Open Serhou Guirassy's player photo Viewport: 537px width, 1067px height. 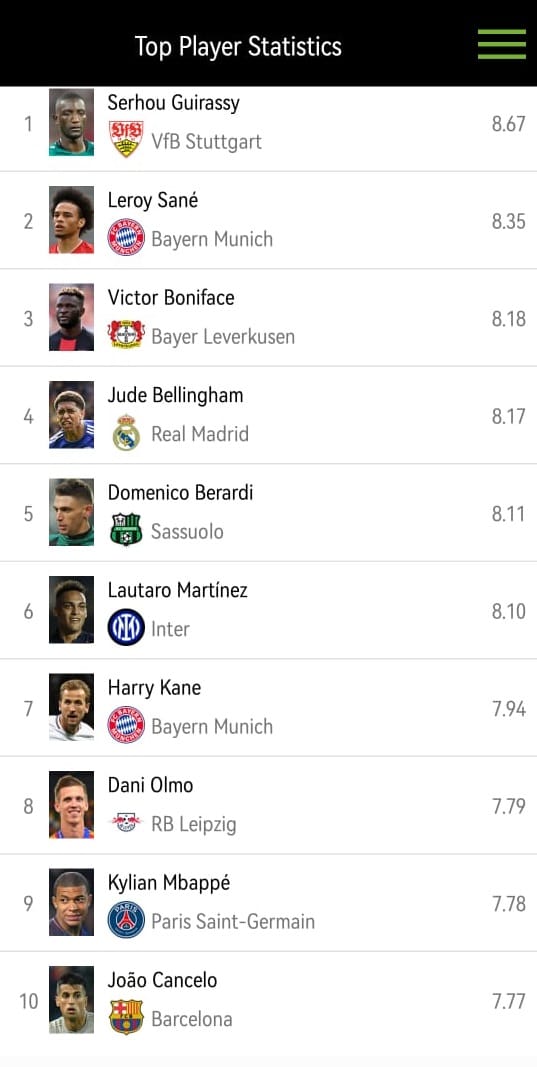click(71, 122)
